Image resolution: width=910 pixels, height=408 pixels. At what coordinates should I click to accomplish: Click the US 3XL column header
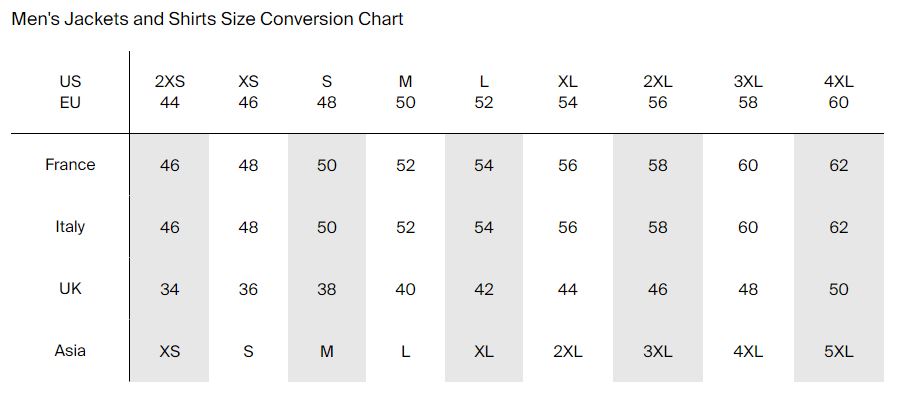[x=748, y=82]
